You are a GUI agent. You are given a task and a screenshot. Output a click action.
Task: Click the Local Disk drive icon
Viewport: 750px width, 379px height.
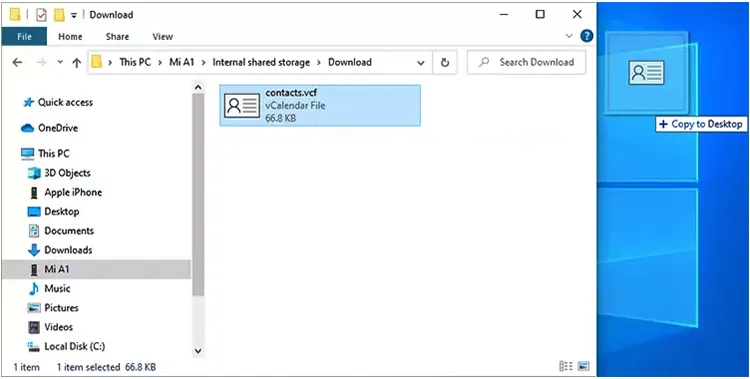click(34, 346)
